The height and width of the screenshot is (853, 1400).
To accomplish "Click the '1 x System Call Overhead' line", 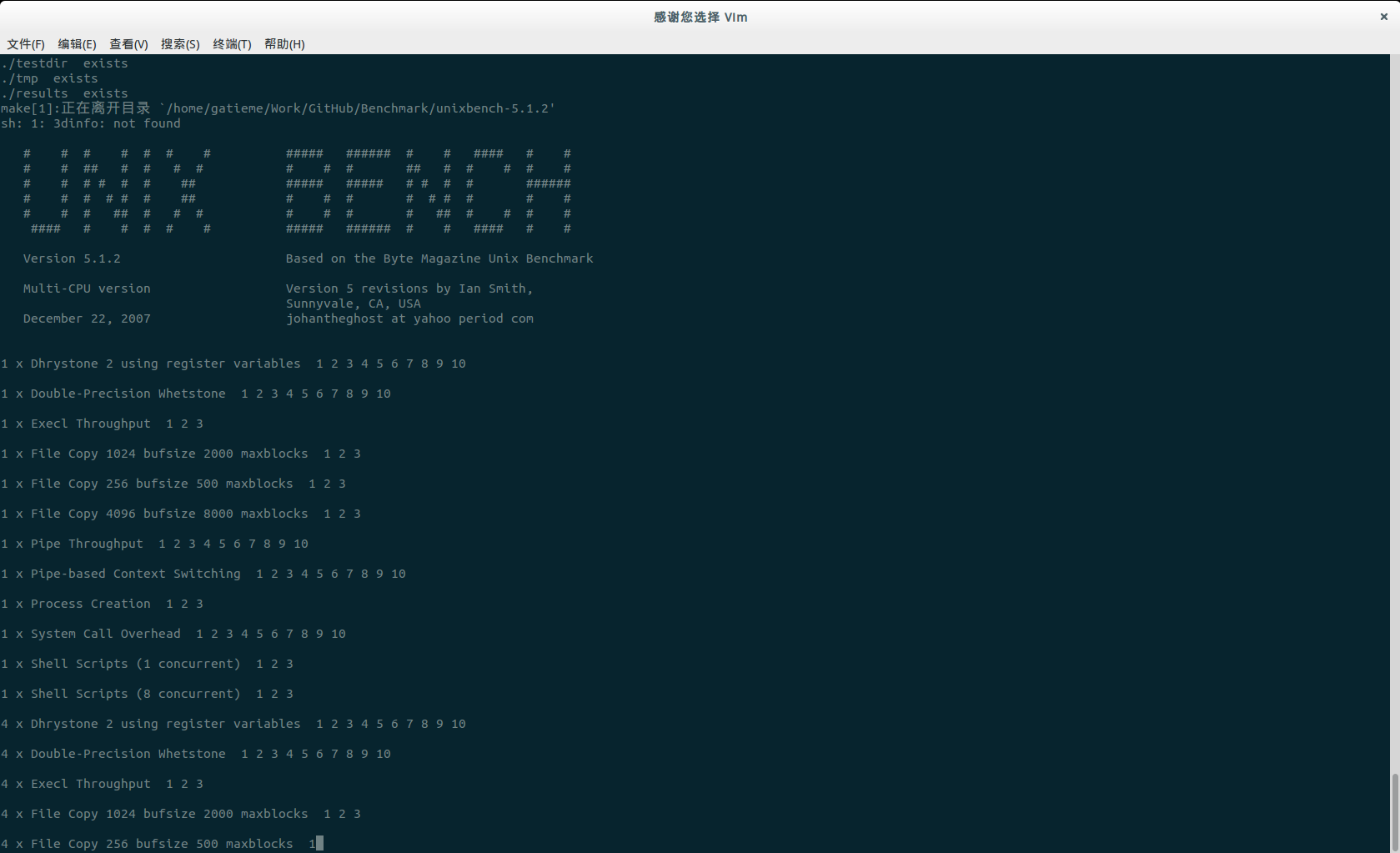I will pos(173,634).
